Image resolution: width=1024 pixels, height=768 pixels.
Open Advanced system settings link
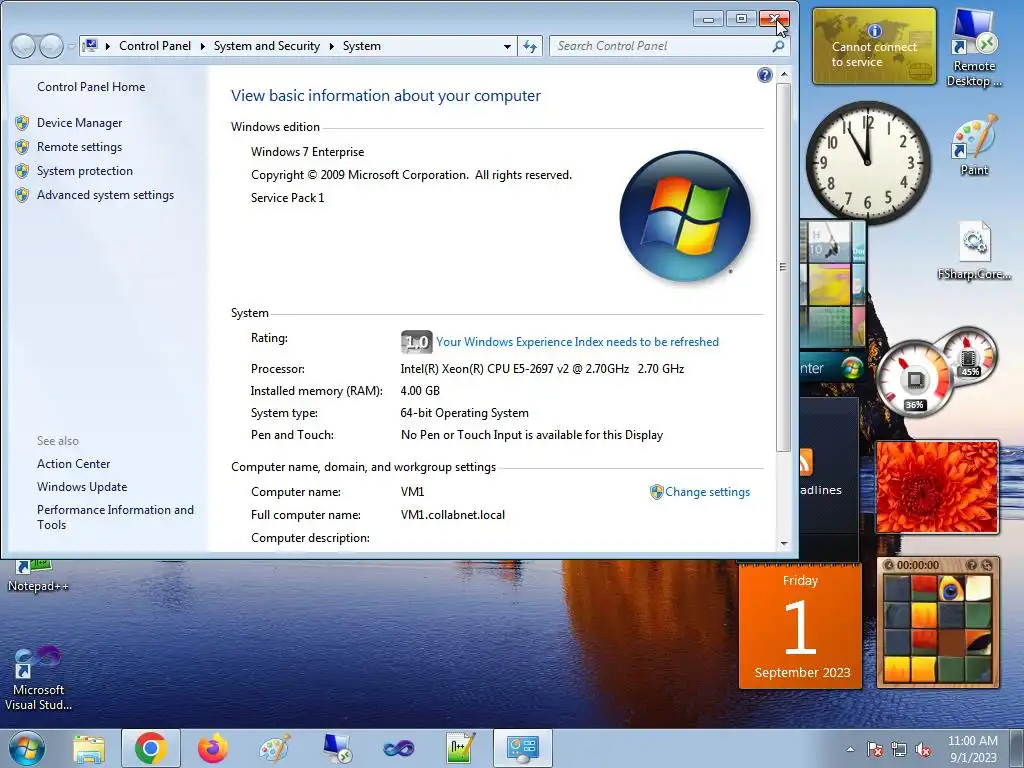(105, 195)
